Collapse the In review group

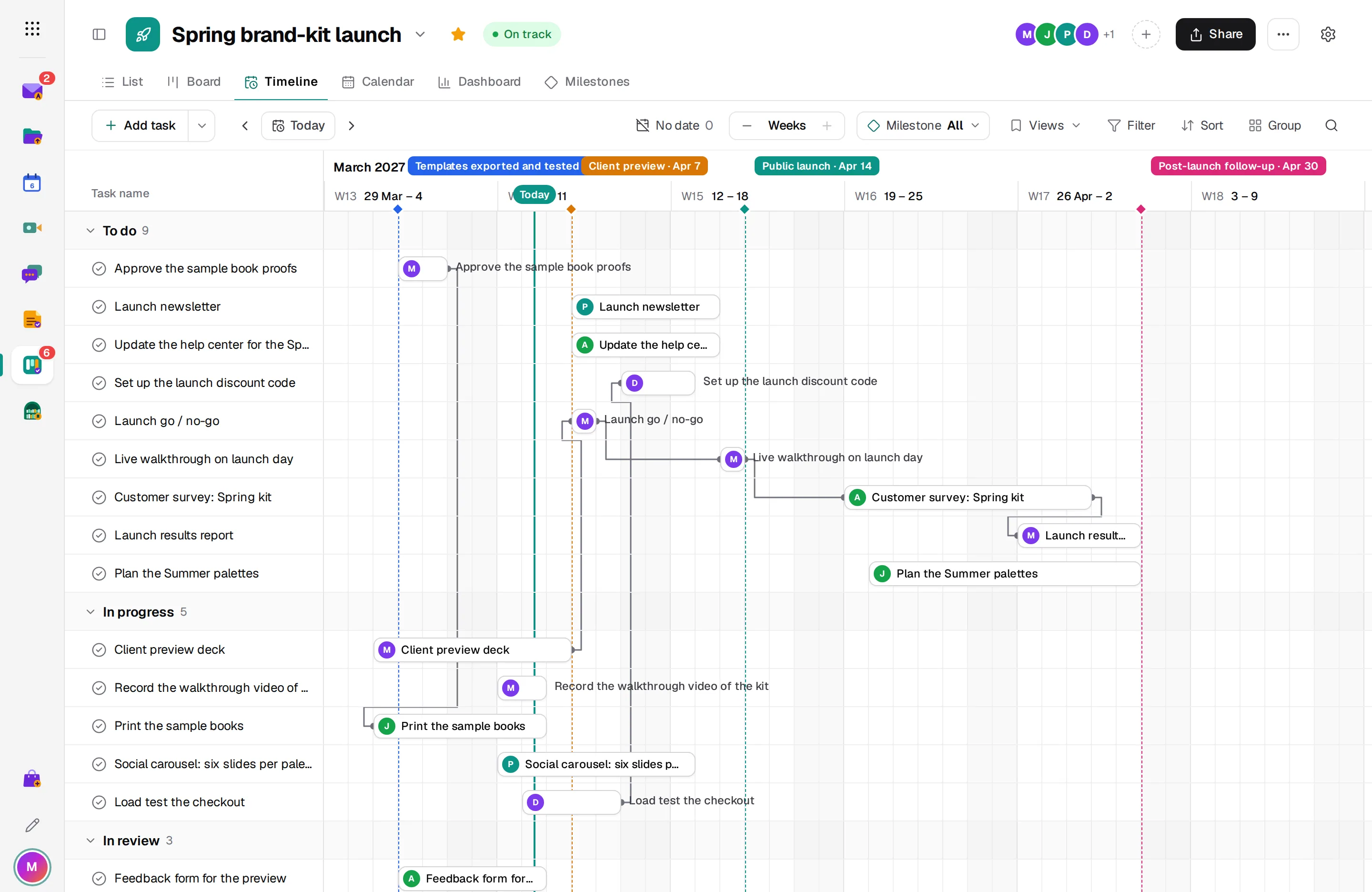[x=90, y=840]
